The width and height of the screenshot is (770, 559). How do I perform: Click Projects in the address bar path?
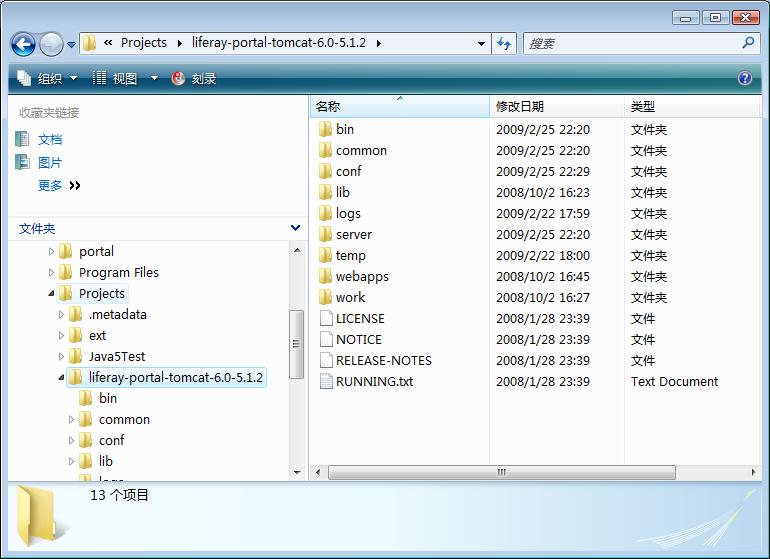point(144,43)
